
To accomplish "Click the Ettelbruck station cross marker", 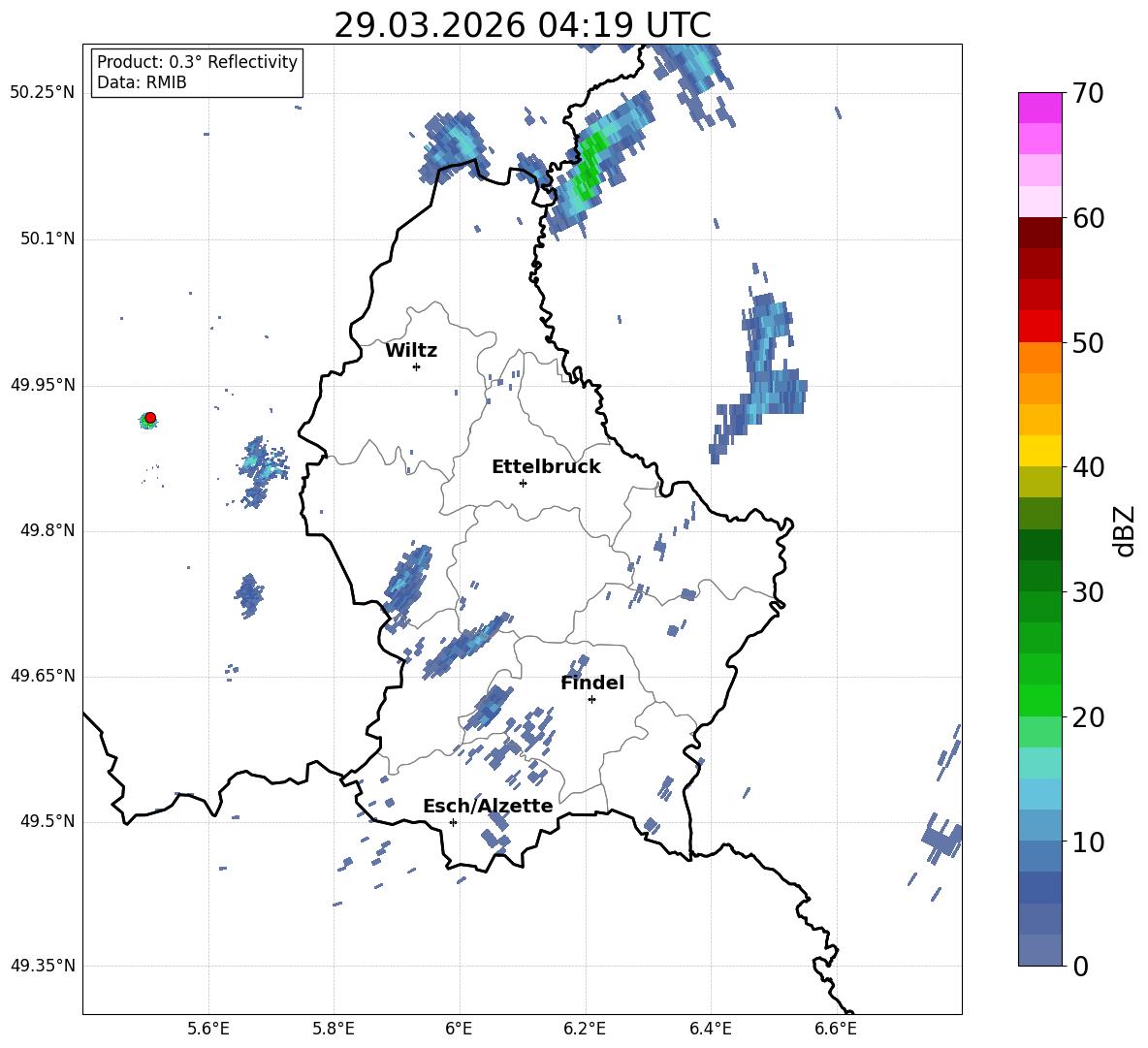I will (523, 483).
